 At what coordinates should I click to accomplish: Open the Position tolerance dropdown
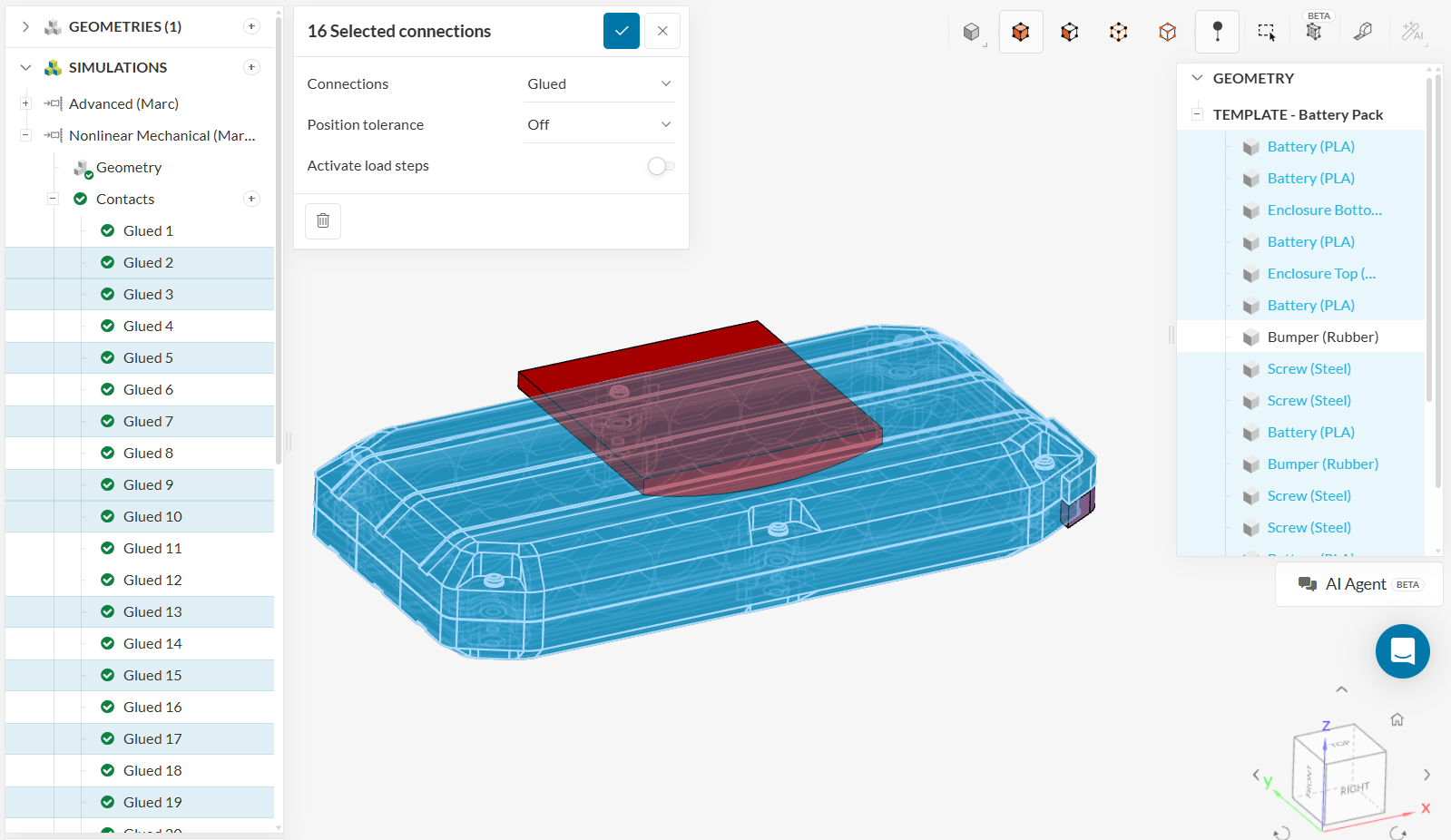point(599,124)
